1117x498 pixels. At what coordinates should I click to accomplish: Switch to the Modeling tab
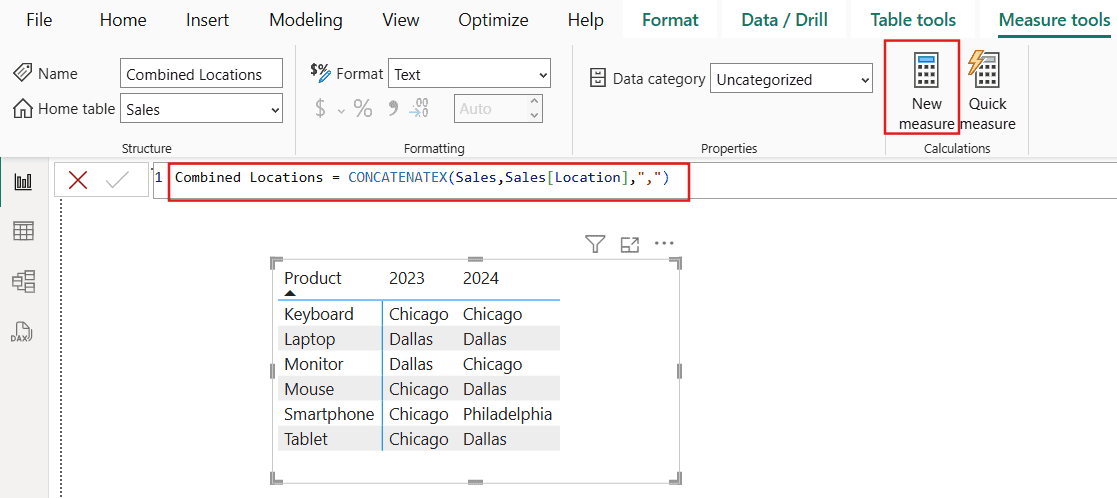(x=306, y=19)
